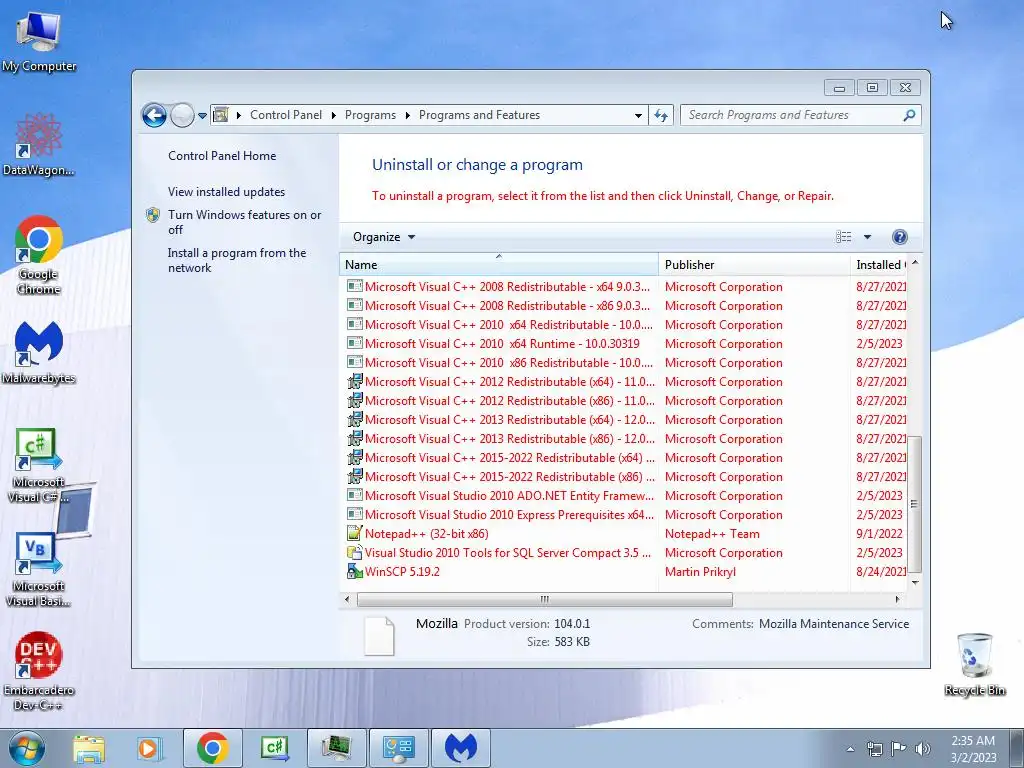The image size is (1024, 768).
Task: Open My Computer desktop icon
Action: click(x=39, y=41)
